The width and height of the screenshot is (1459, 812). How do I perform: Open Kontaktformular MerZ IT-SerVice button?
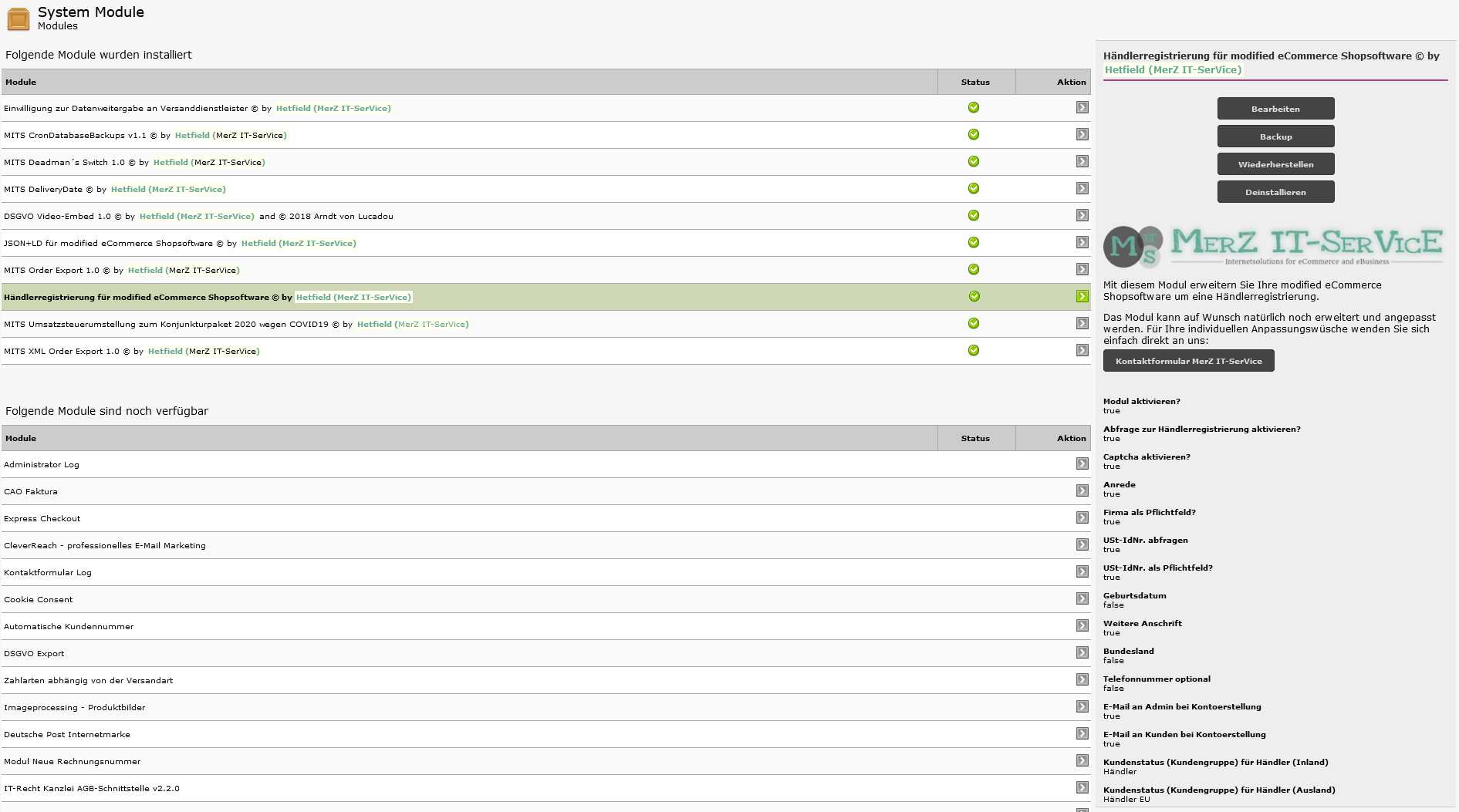(x=1188, y=361)
